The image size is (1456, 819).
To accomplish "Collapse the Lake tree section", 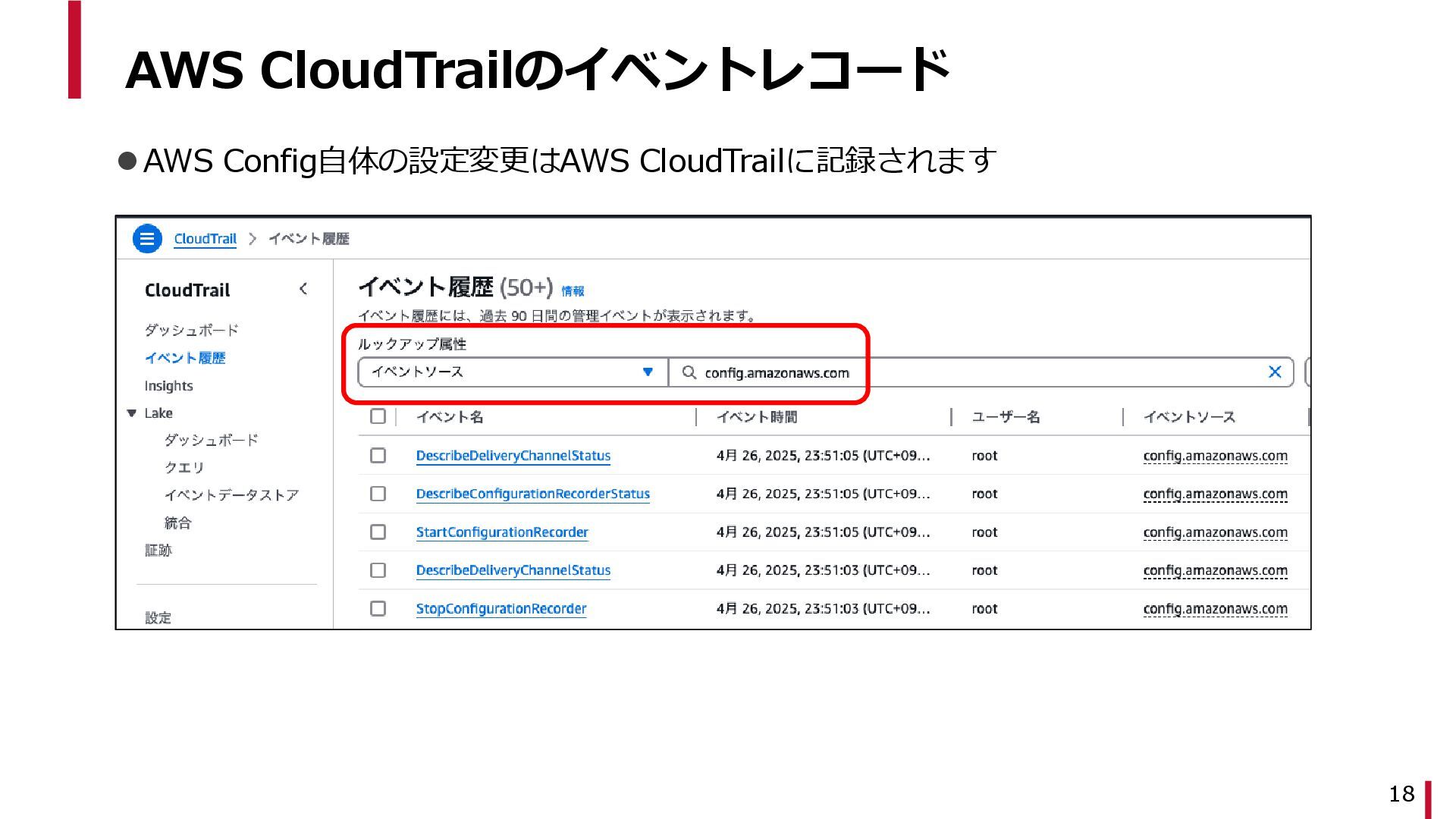I will [132, 413].
